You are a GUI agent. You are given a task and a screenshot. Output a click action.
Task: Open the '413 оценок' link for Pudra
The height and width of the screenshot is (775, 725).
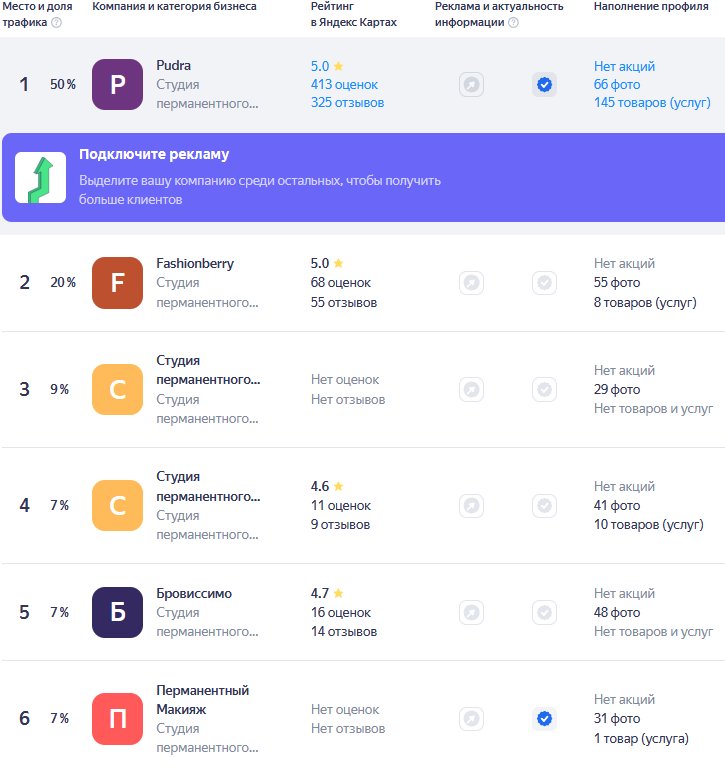click(x=344, y=85)
